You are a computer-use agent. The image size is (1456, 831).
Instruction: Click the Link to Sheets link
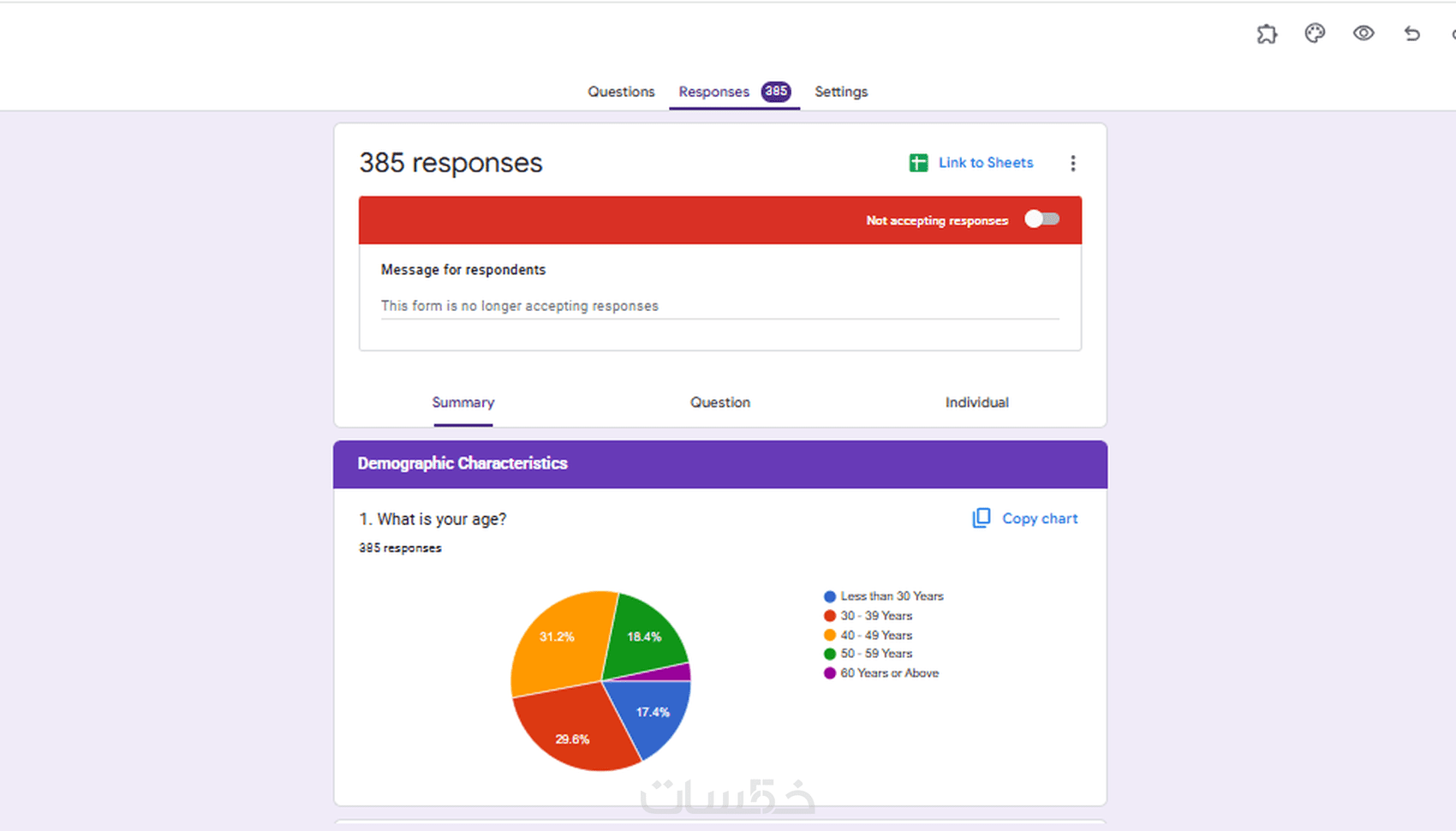(986, 163)
